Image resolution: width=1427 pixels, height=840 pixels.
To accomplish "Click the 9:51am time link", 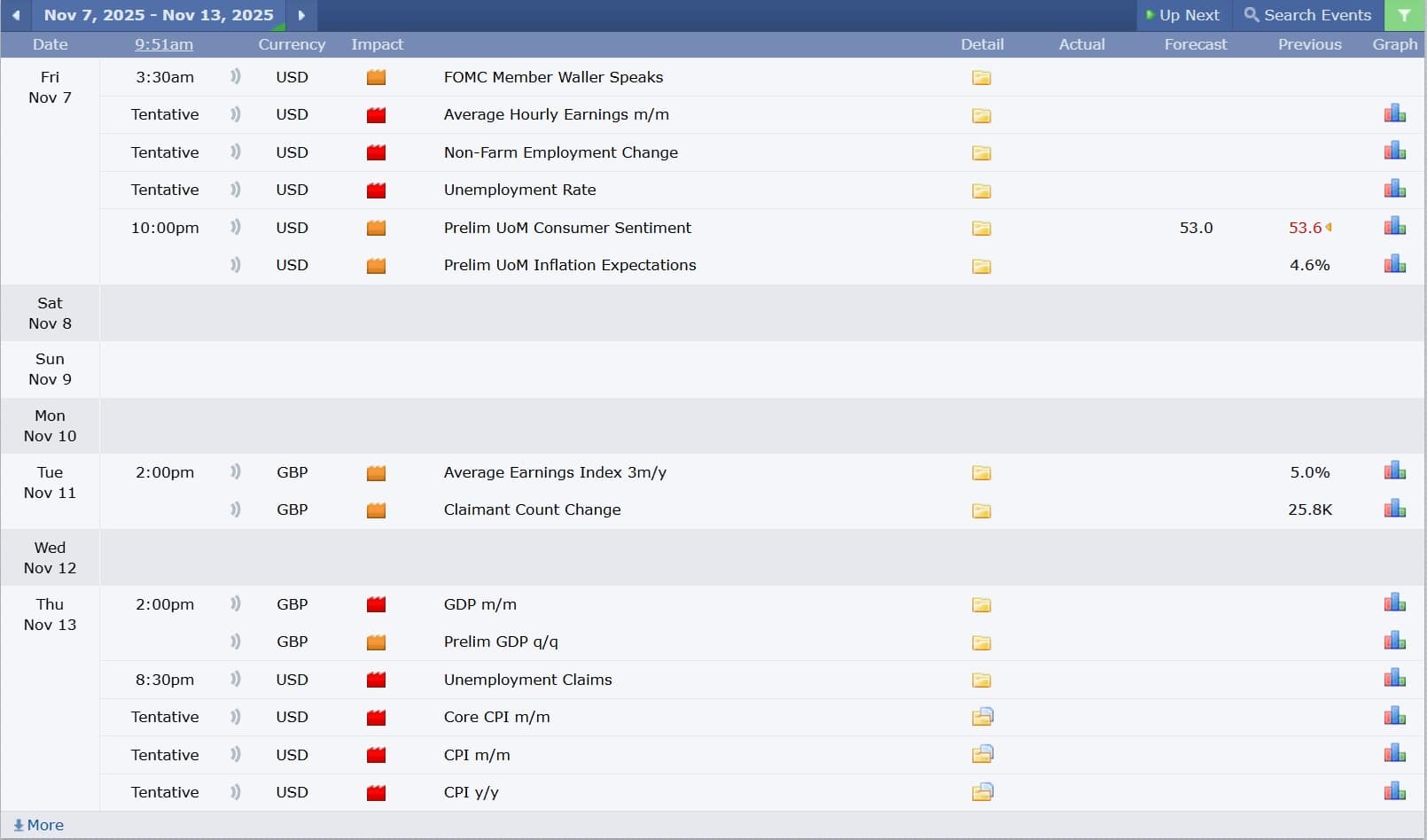I will (164, 44).
